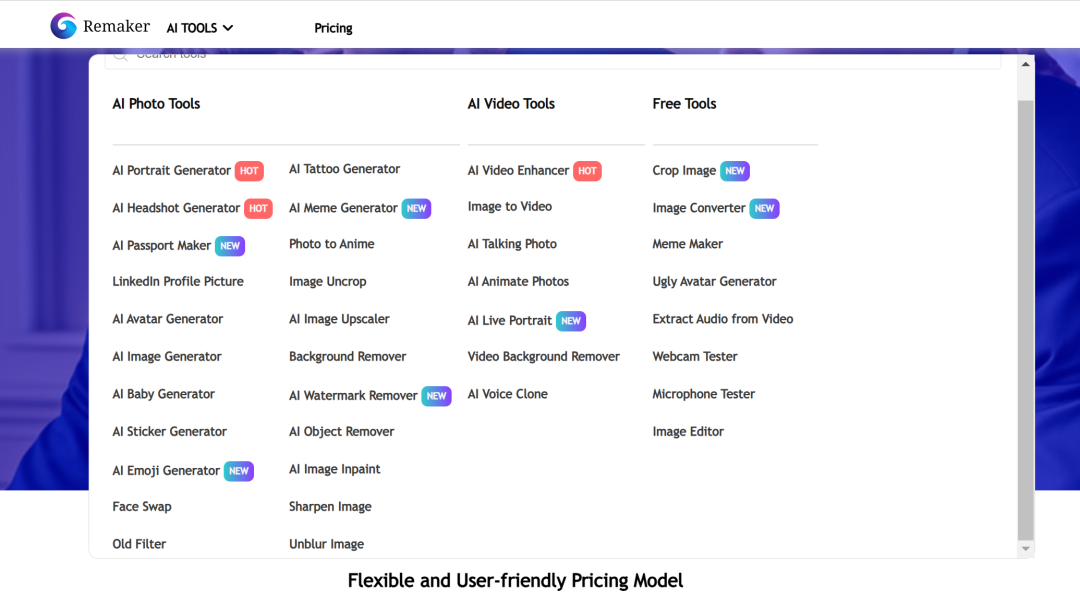
Task: Click the scrollbar down arrow
Action: click(1025, 549)
